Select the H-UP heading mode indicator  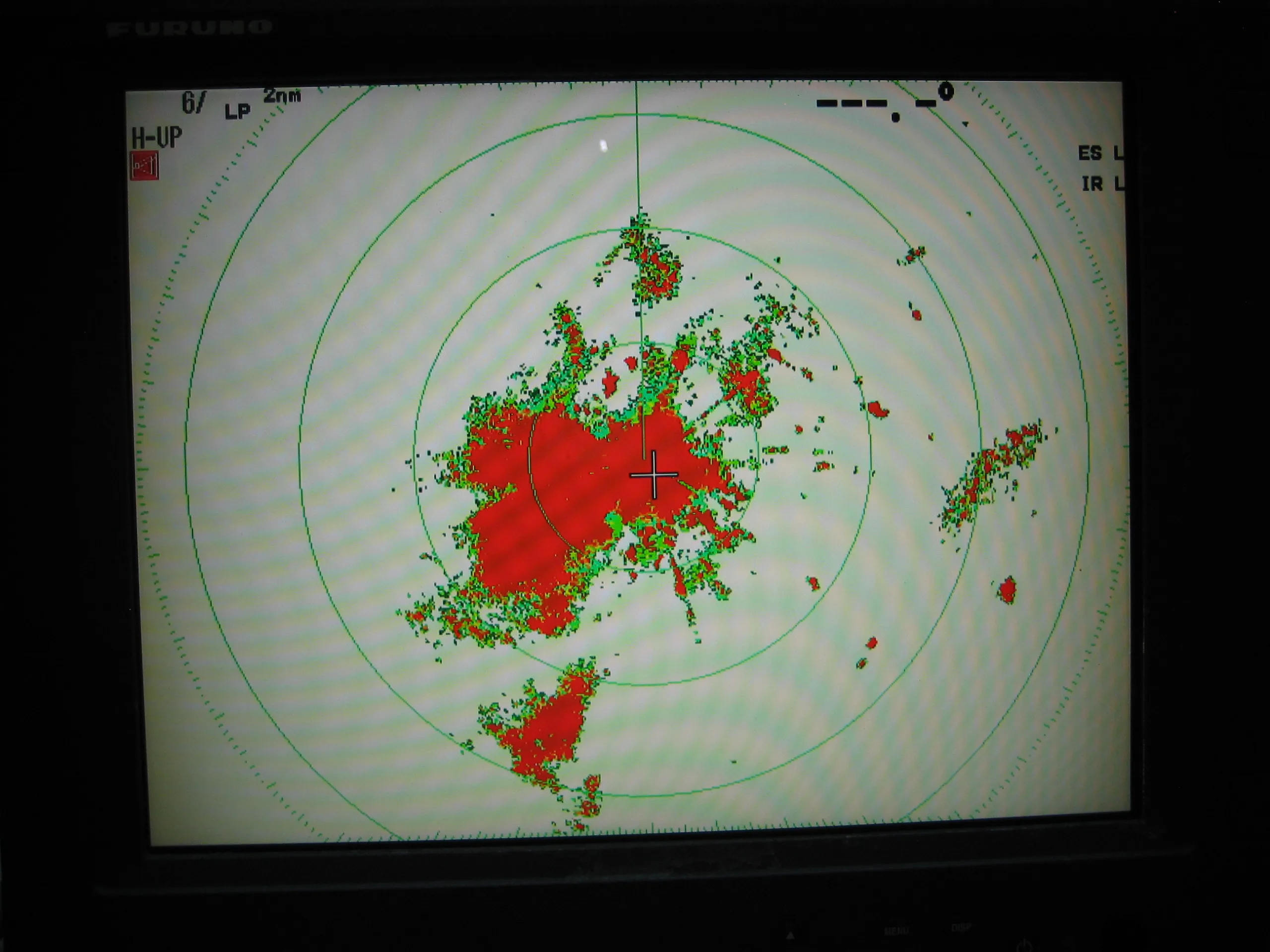157,138
